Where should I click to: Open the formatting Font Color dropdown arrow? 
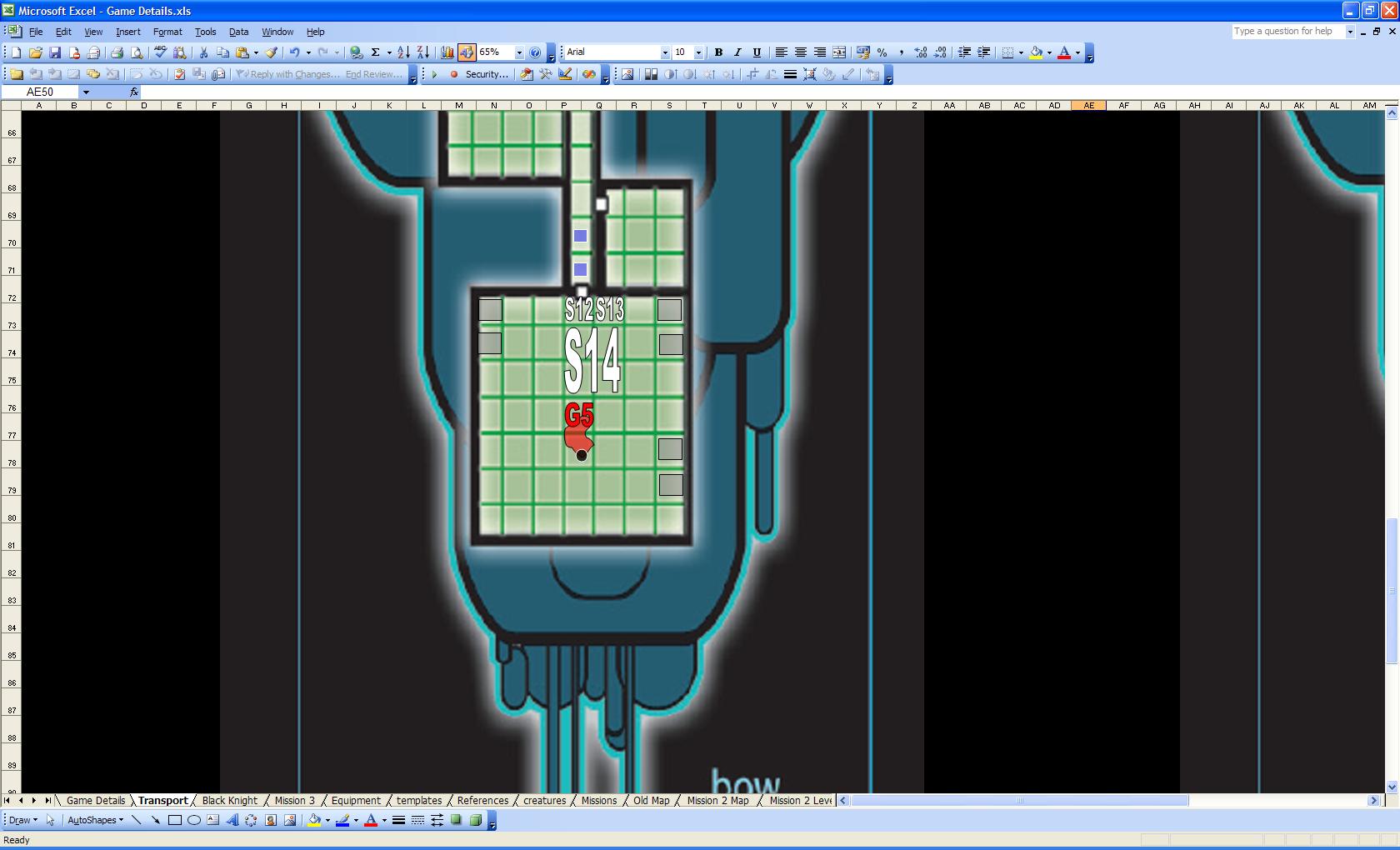1077,52
